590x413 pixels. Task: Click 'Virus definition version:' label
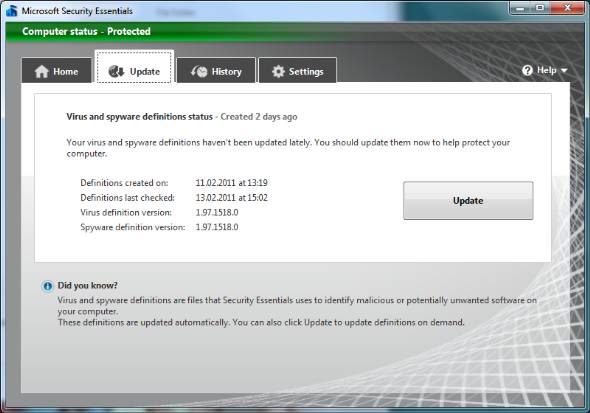126,213
